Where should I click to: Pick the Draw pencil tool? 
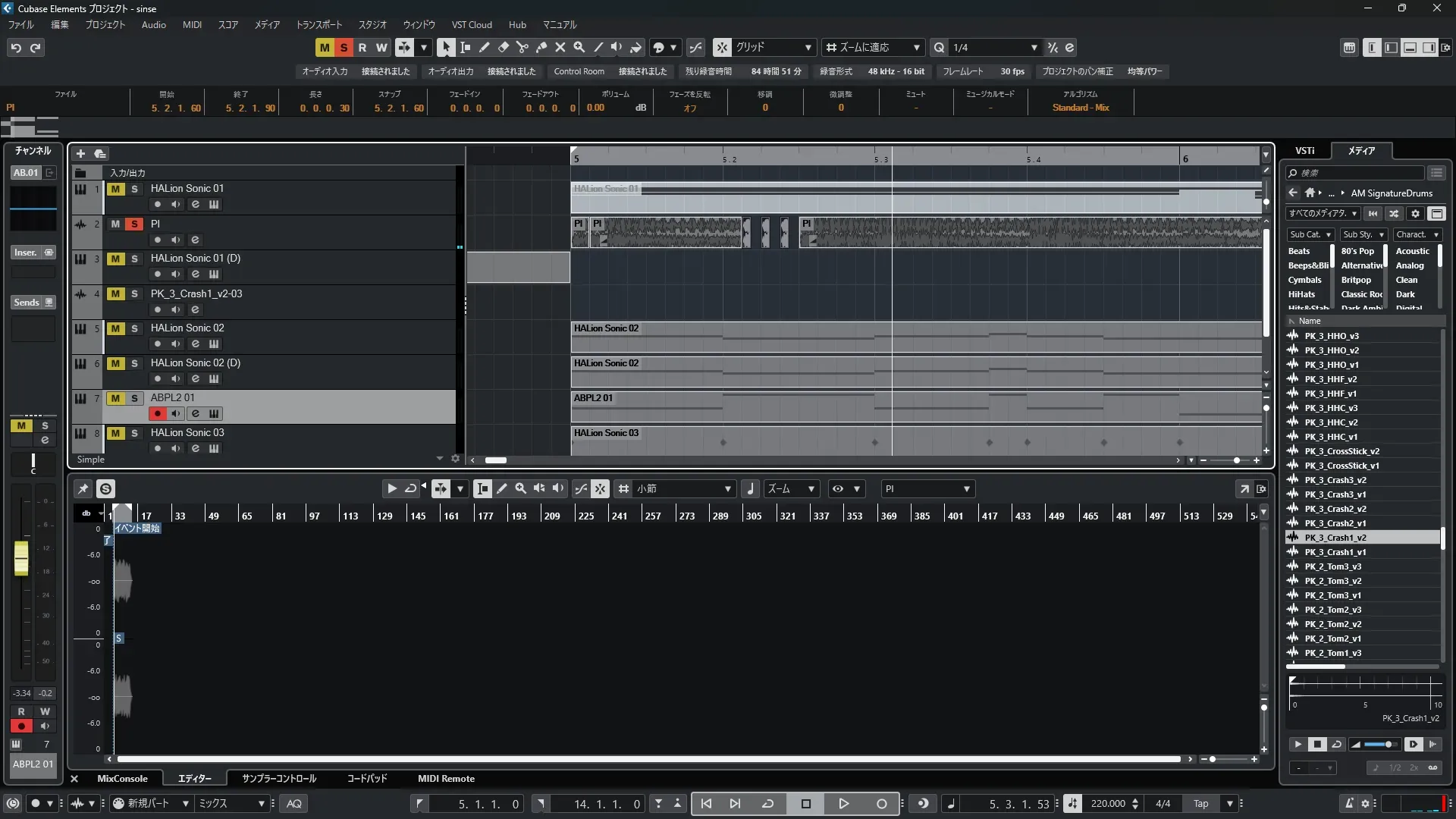pyautogui.click(x=484, y=47)
